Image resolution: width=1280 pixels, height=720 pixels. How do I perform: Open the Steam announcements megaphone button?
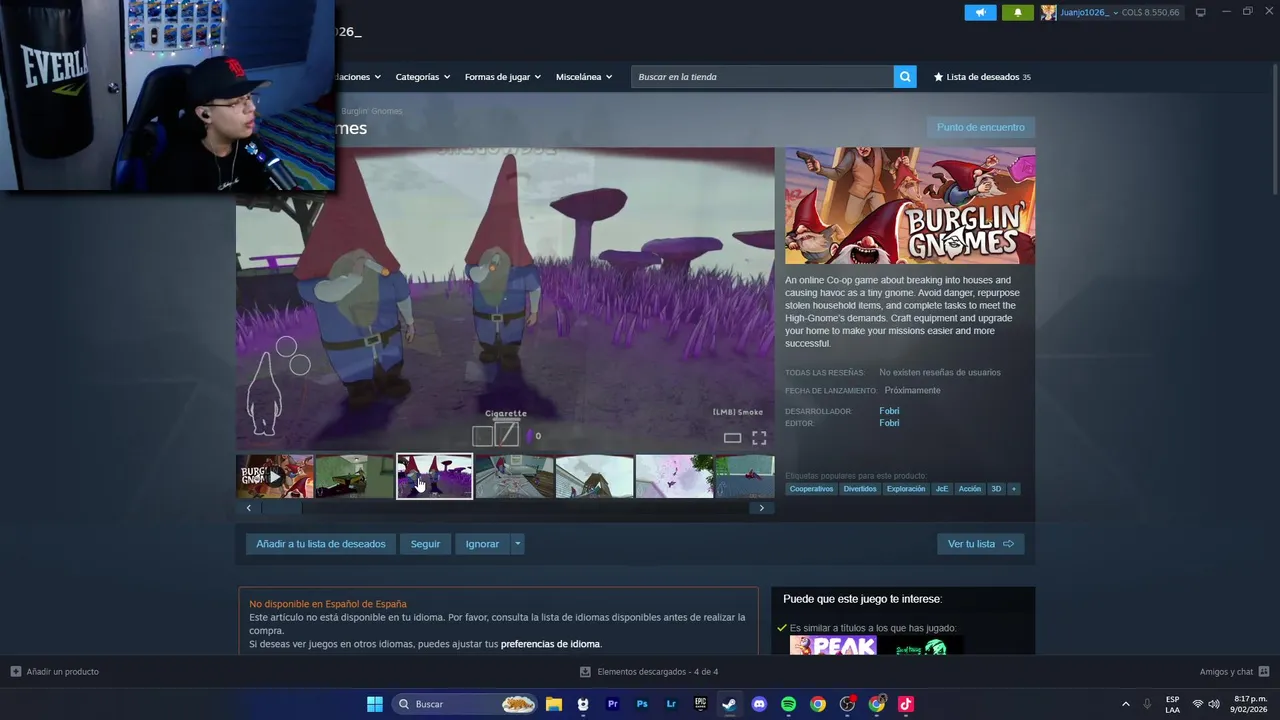(x=980, y=12)
